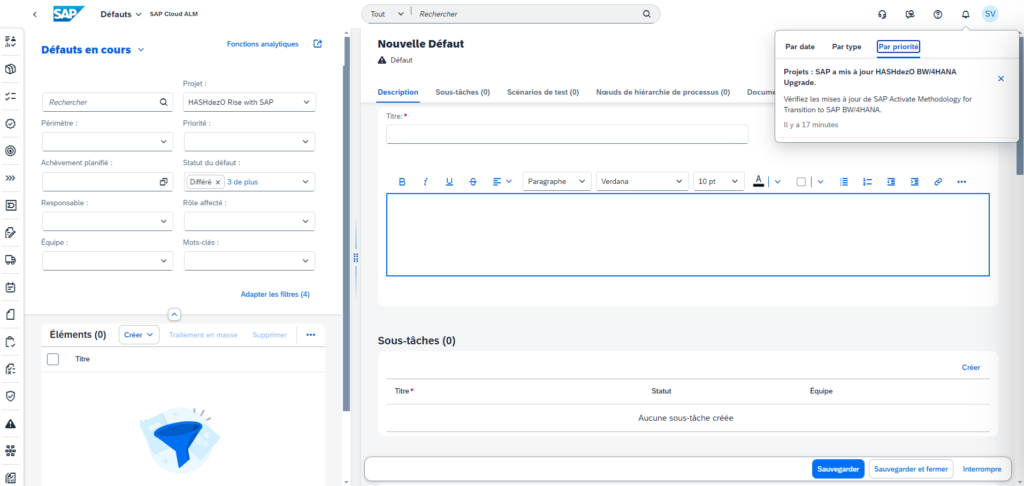Click the magnifier in the top search bar

(x=647, y=14)
